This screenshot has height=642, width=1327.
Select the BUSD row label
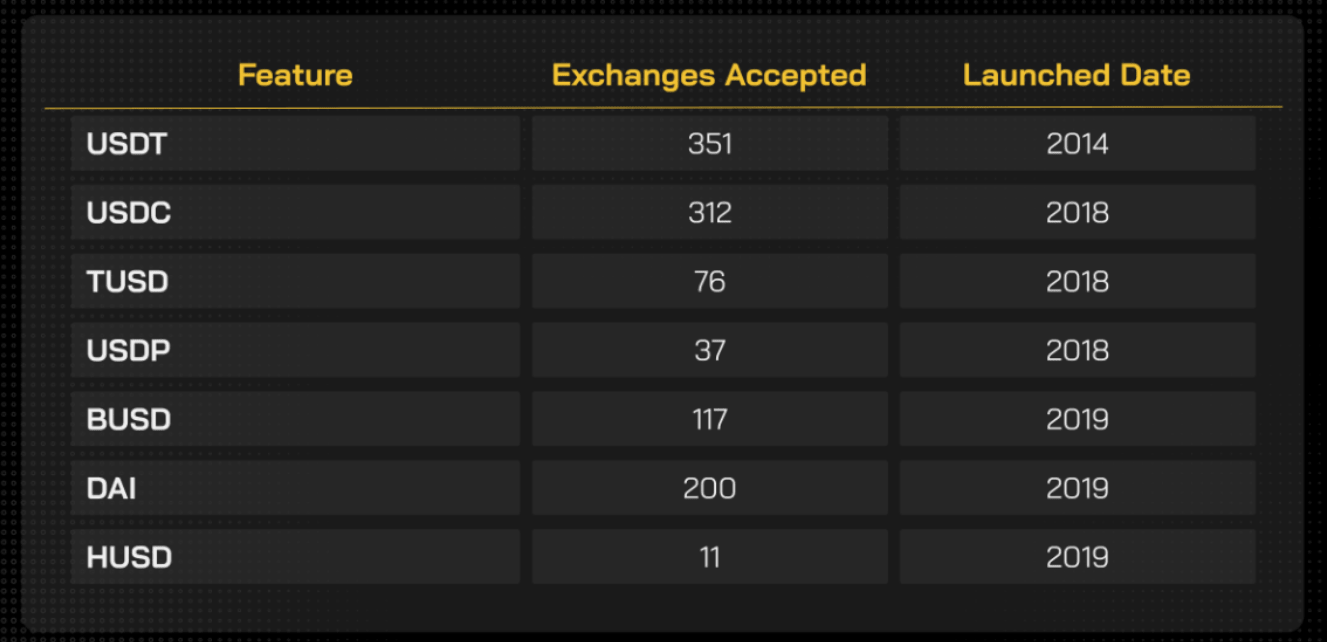click(x=129, y=419)
